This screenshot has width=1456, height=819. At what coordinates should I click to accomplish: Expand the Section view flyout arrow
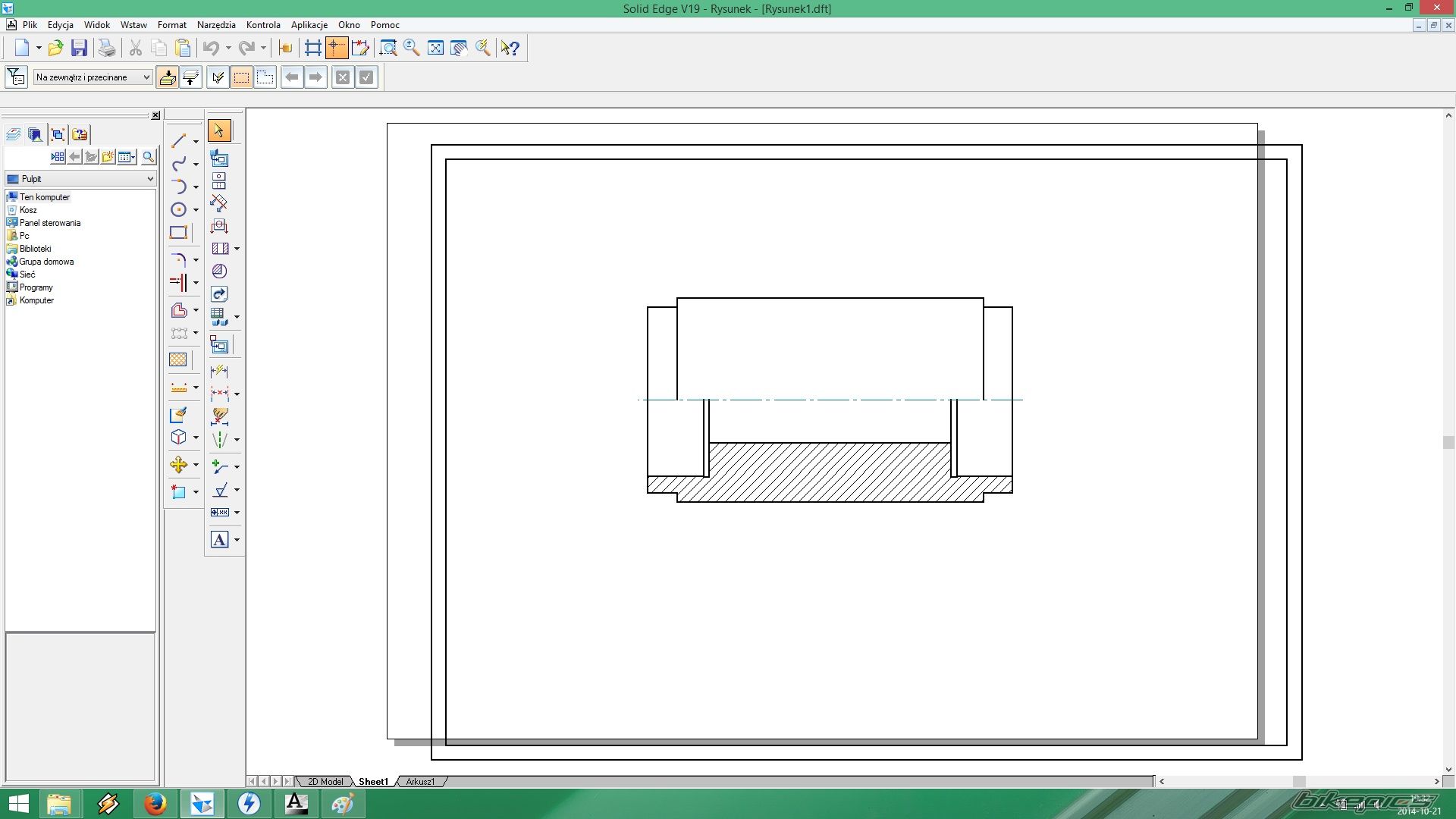click(237, 249)
